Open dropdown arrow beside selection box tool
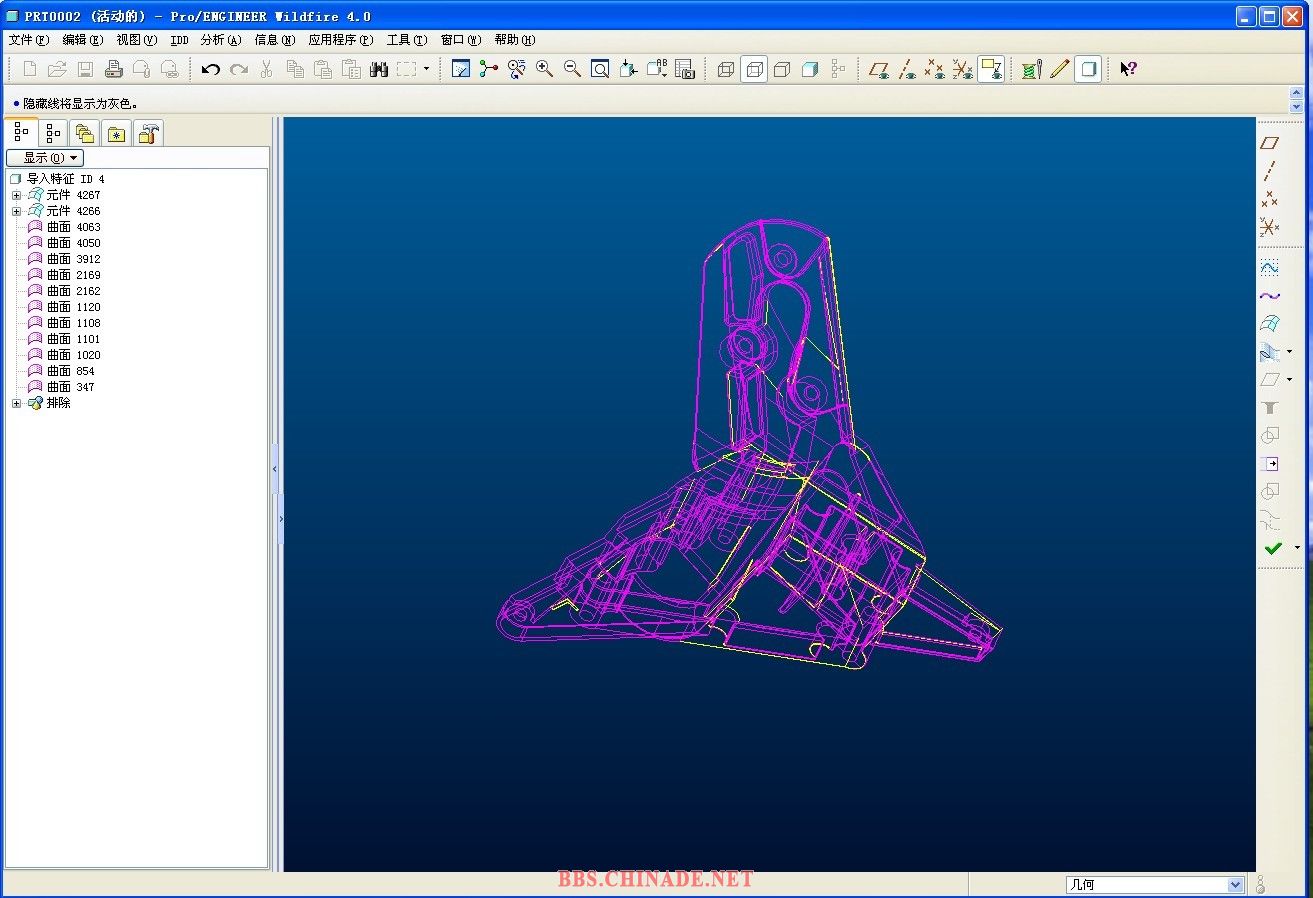 click(x=426, y=69)
